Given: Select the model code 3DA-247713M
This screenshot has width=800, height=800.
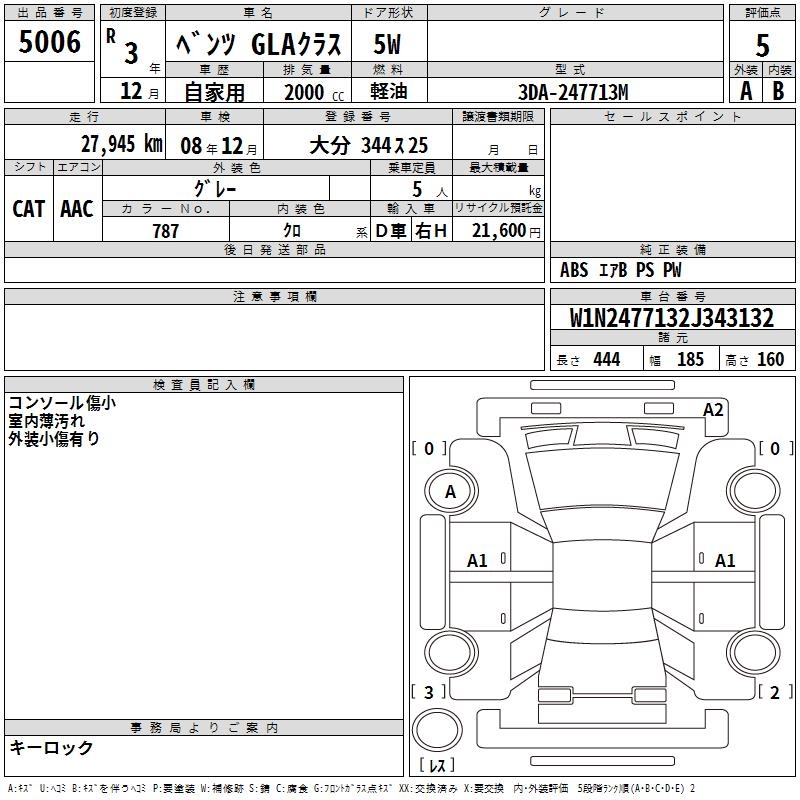Looking at the screenshot, I should 573,92.
